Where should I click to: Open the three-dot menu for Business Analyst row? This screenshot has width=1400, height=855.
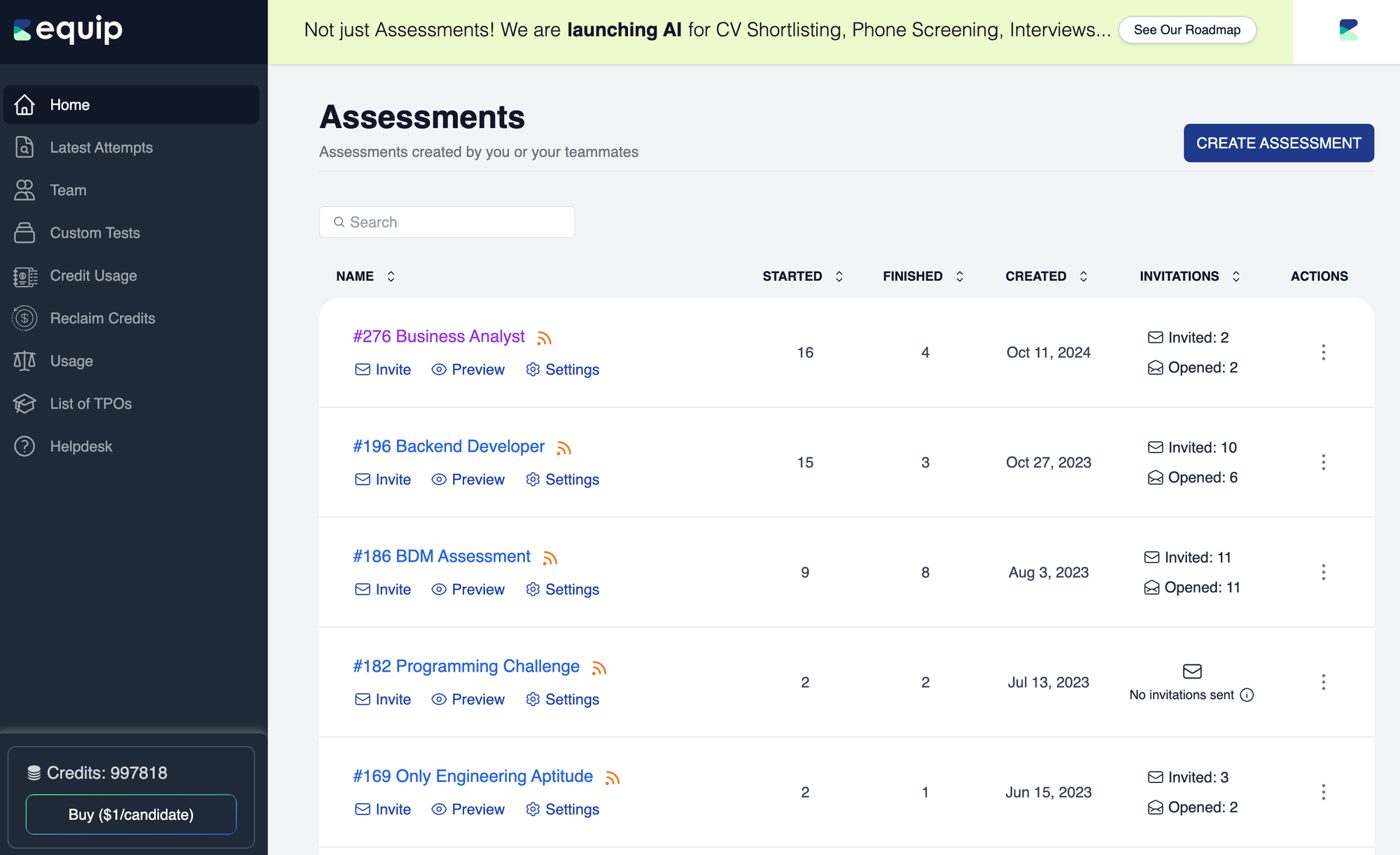(1323, 352)
